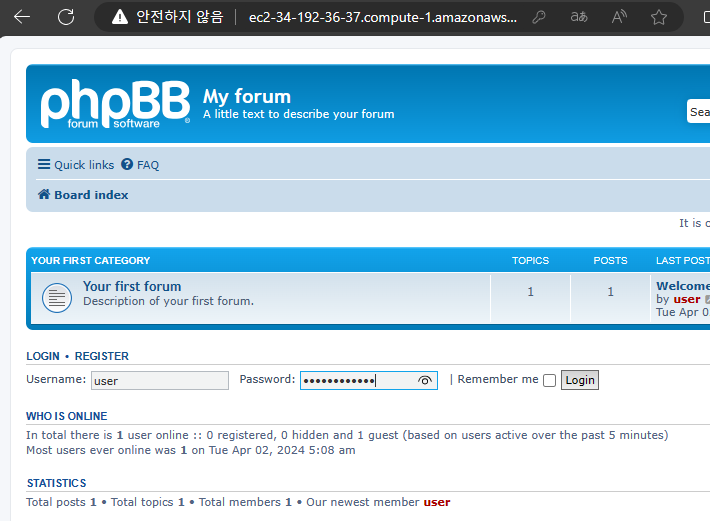The image size is (710, 521).
Task: Click the WHO IS ONLINE heading
Action: coord(67,416)
